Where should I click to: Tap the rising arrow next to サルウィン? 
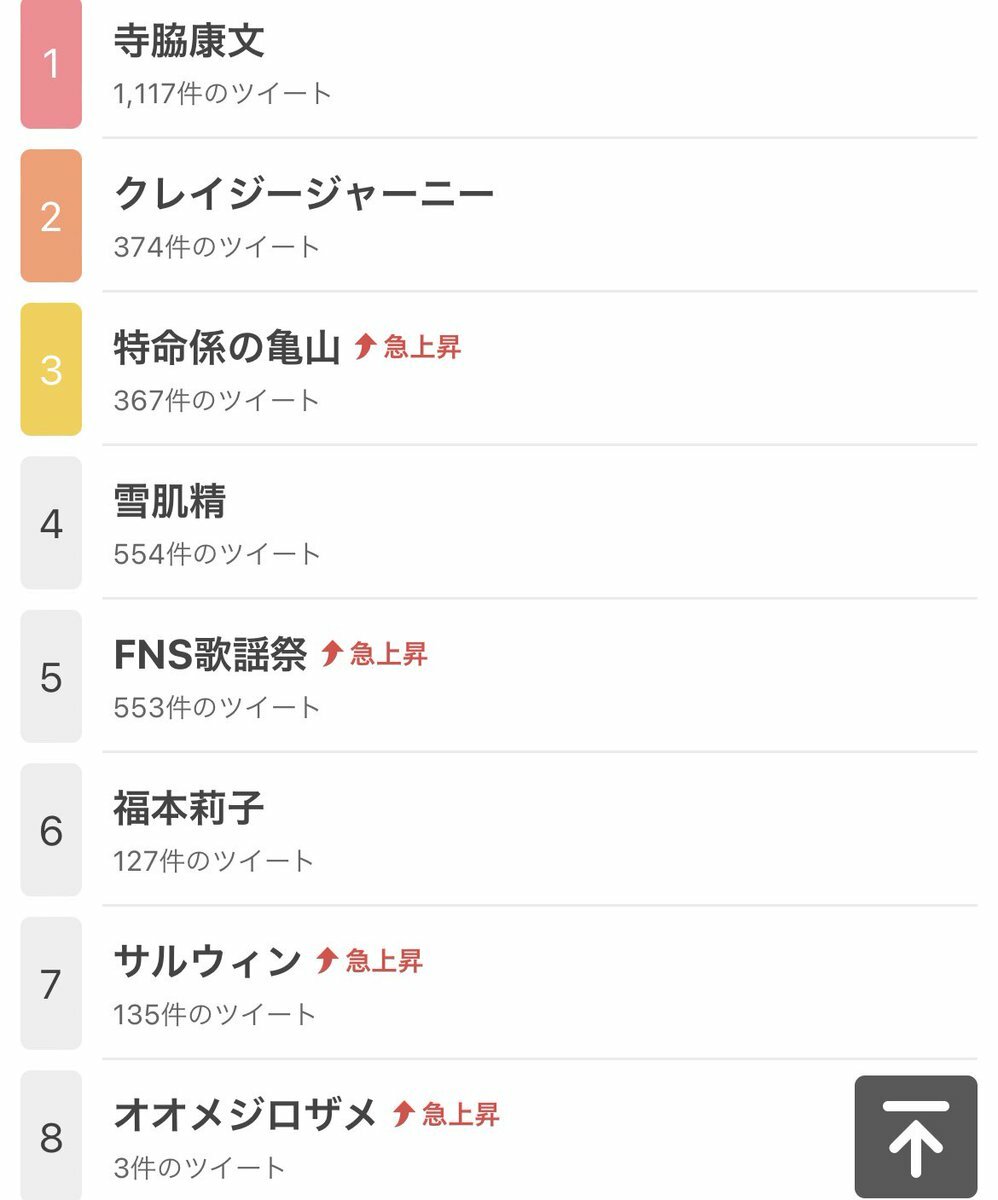click(326, 961)
